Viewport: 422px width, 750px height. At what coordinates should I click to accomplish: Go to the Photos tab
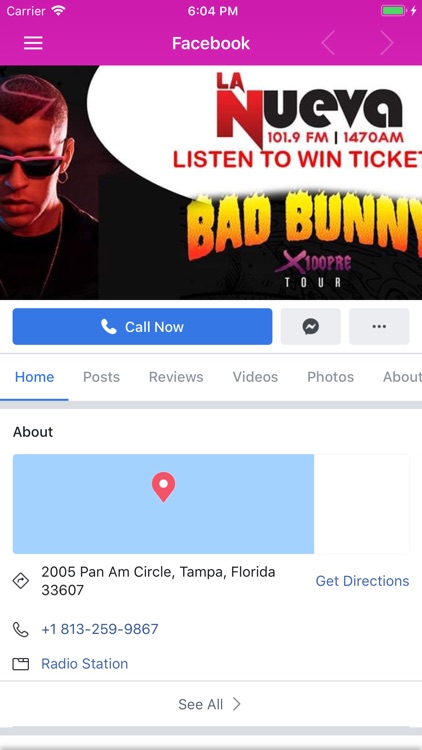tap(331, 377)
